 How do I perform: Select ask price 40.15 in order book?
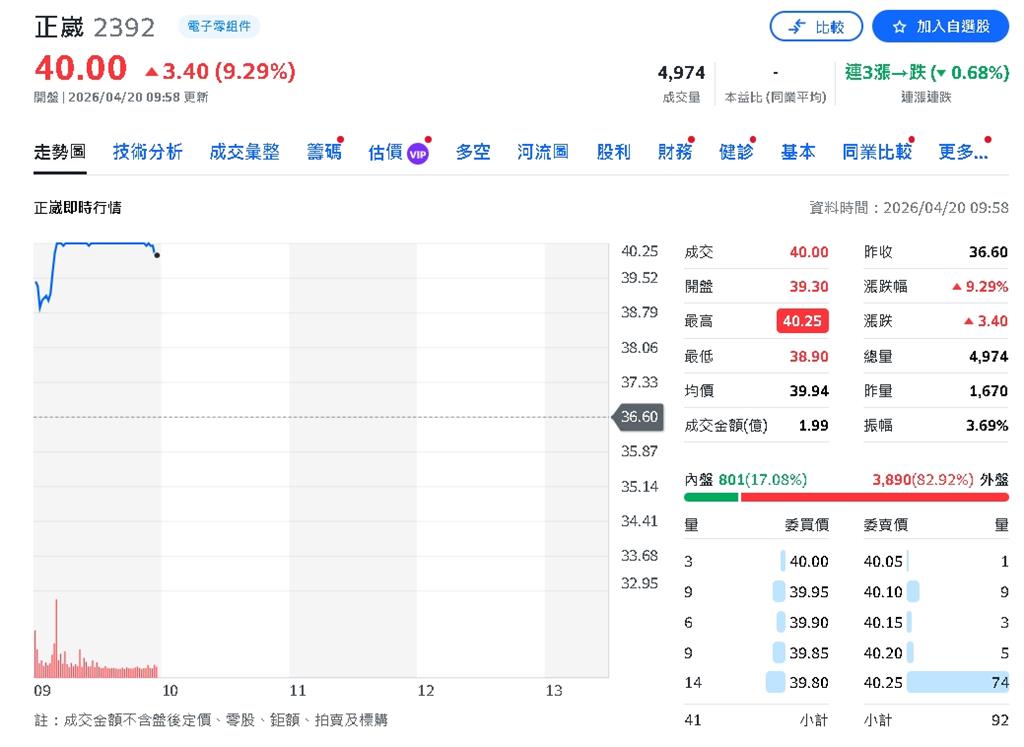point(883,622)
